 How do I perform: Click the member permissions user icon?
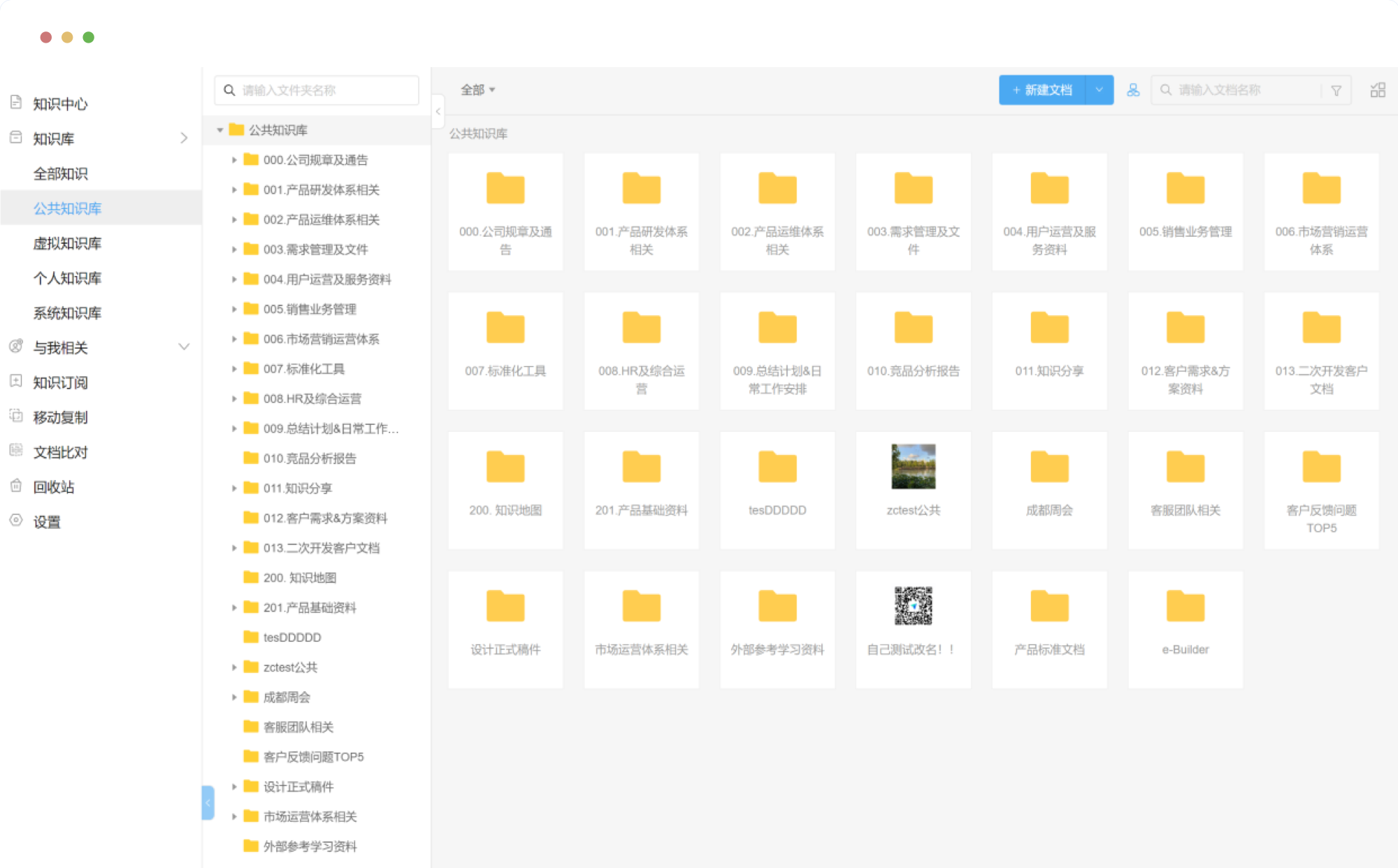(1133, 90)
